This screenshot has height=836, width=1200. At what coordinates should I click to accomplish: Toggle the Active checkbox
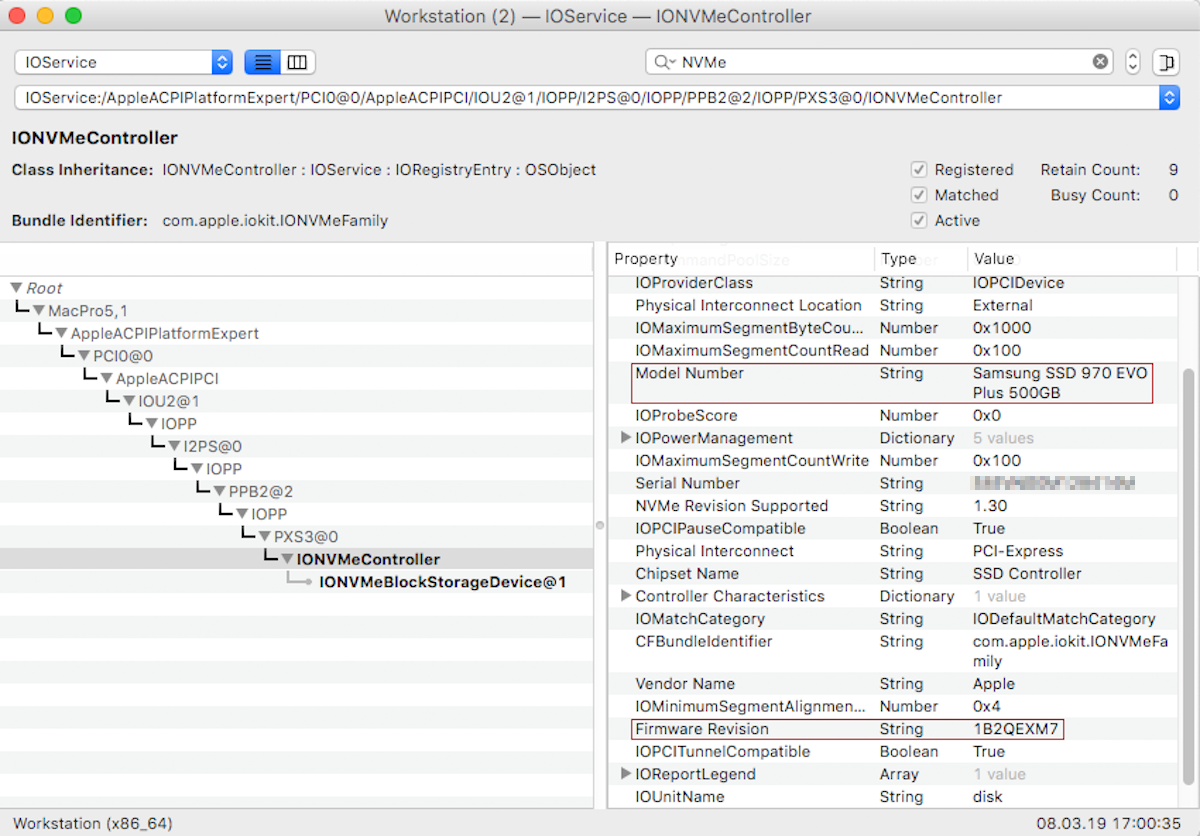tap(919, 220)
